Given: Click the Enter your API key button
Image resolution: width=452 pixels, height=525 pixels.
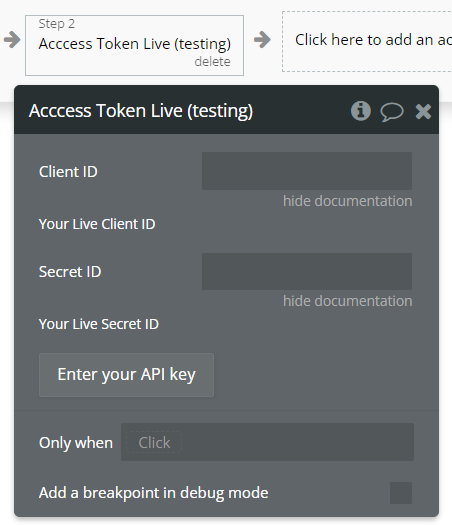Looking at the screenshot, I should (x=126, y=375).
